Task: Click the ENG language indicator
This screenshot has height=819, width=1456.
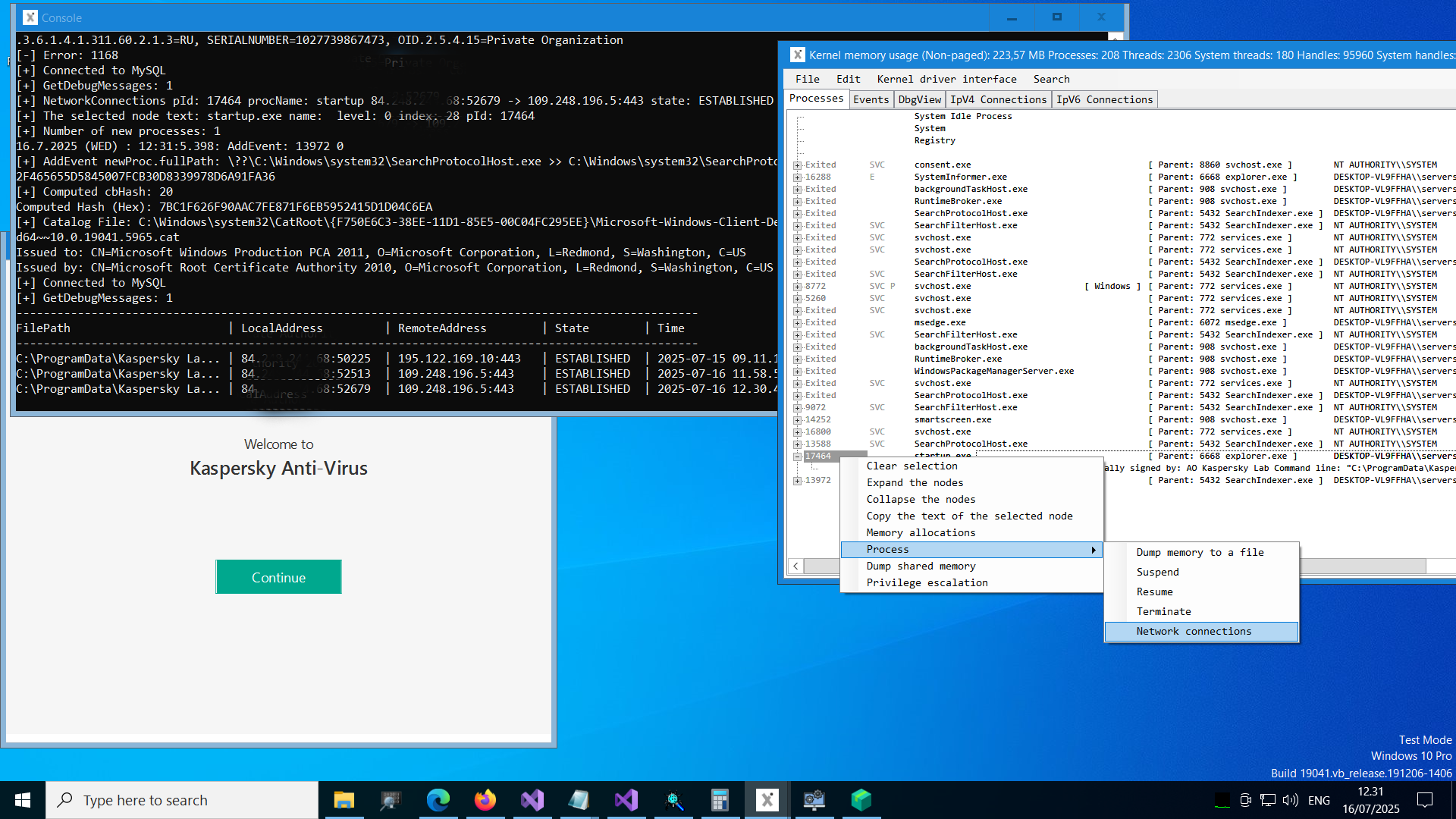Action: tap(1319, 800)
